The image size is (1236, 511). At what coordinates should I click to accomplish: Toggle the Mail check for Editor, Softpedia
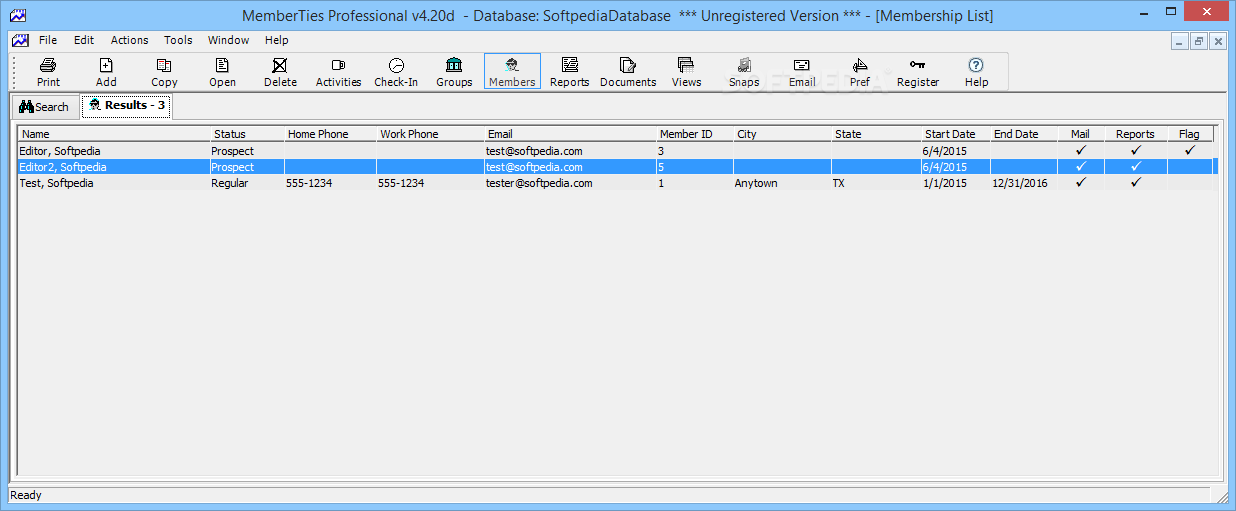[x=1080, y=151]
